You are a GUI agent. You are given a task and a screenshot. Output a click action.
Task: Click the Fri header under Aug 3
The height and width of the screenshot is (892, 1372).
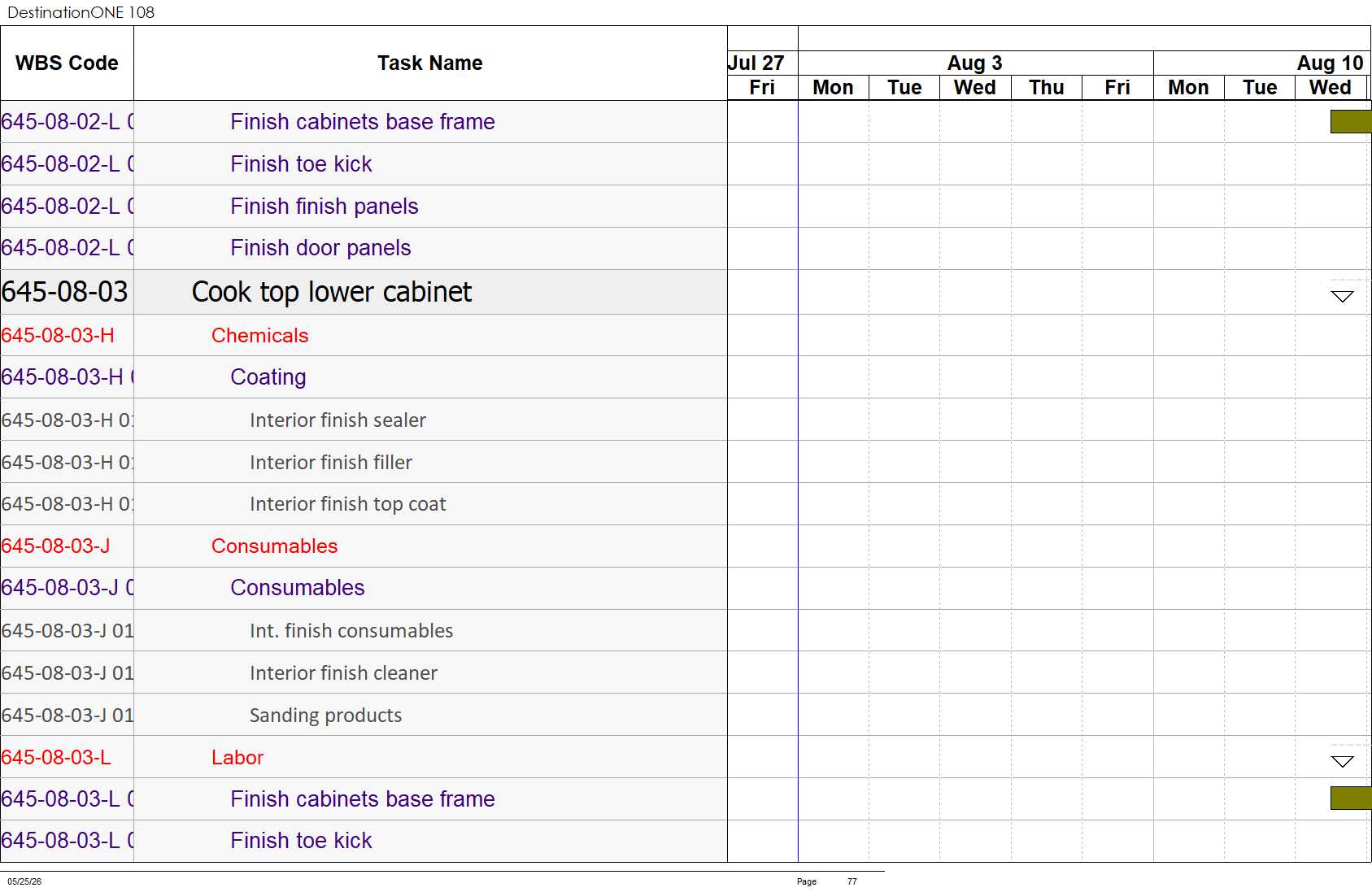point(1117,87)
